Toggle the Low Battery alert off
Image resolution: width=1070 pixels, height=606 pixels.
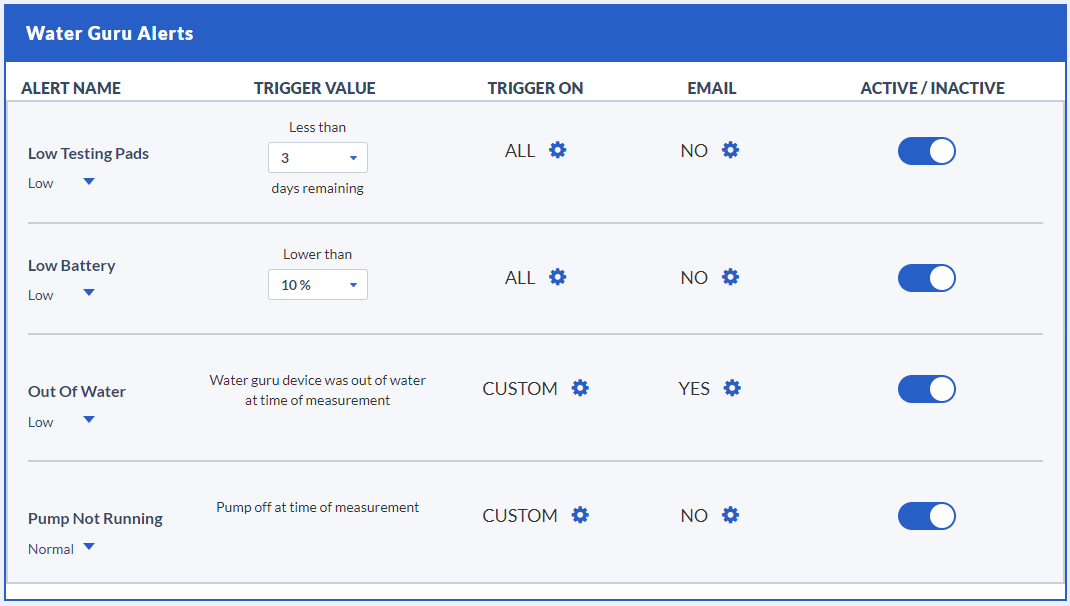927,278
